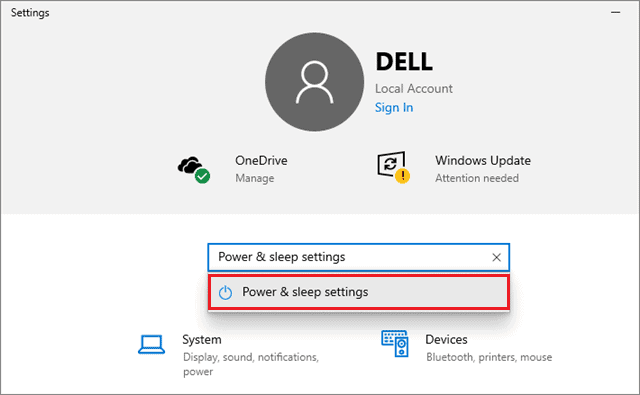Click Windows Update Attention needed text
Image resolution: width=640 pixels, height=395 pixels.
pyautogui.click(x=477, y=178)
